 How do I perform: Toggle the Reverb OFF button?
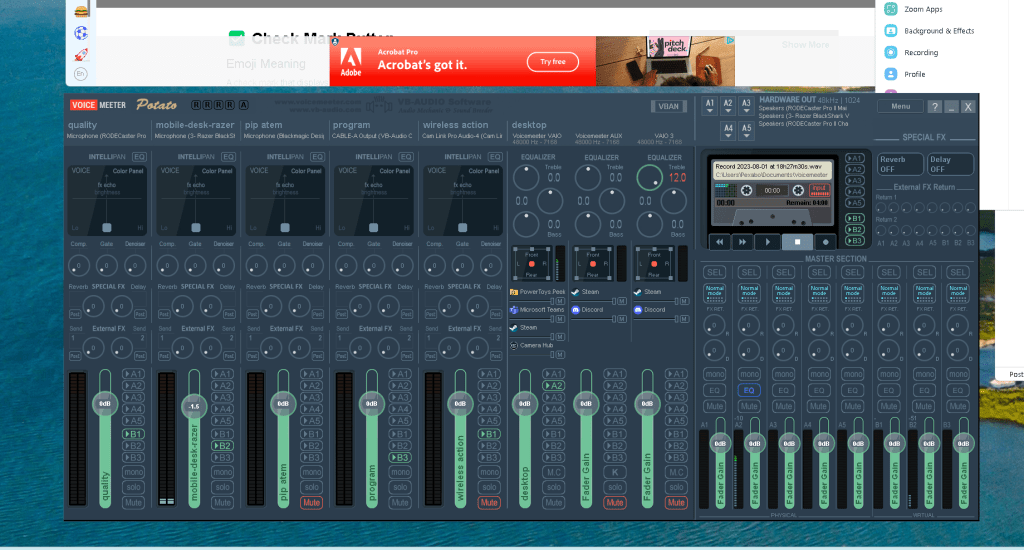(x=899, y=164)
